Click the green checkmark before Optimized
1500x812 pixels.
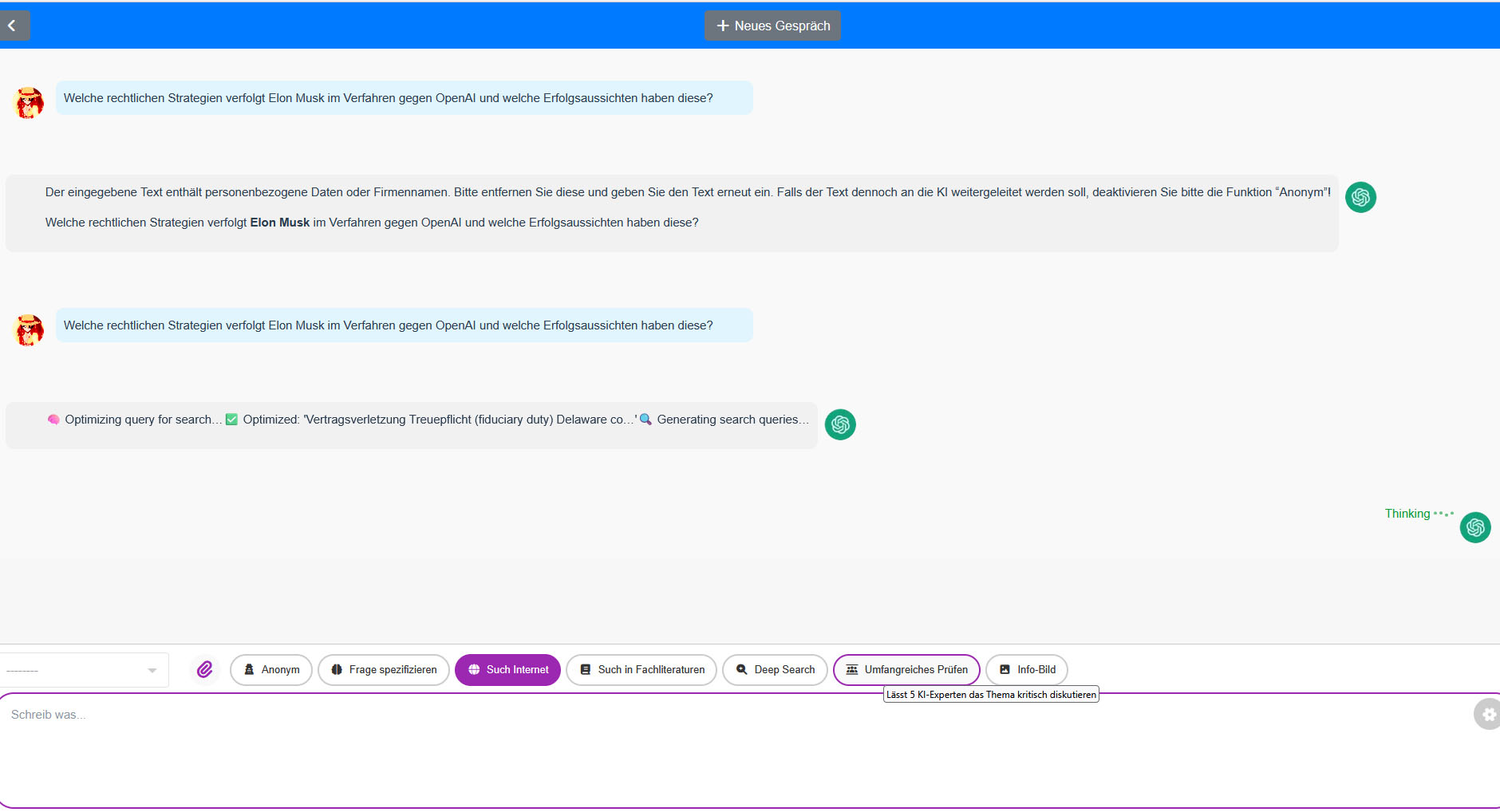[x=231, y=420]
